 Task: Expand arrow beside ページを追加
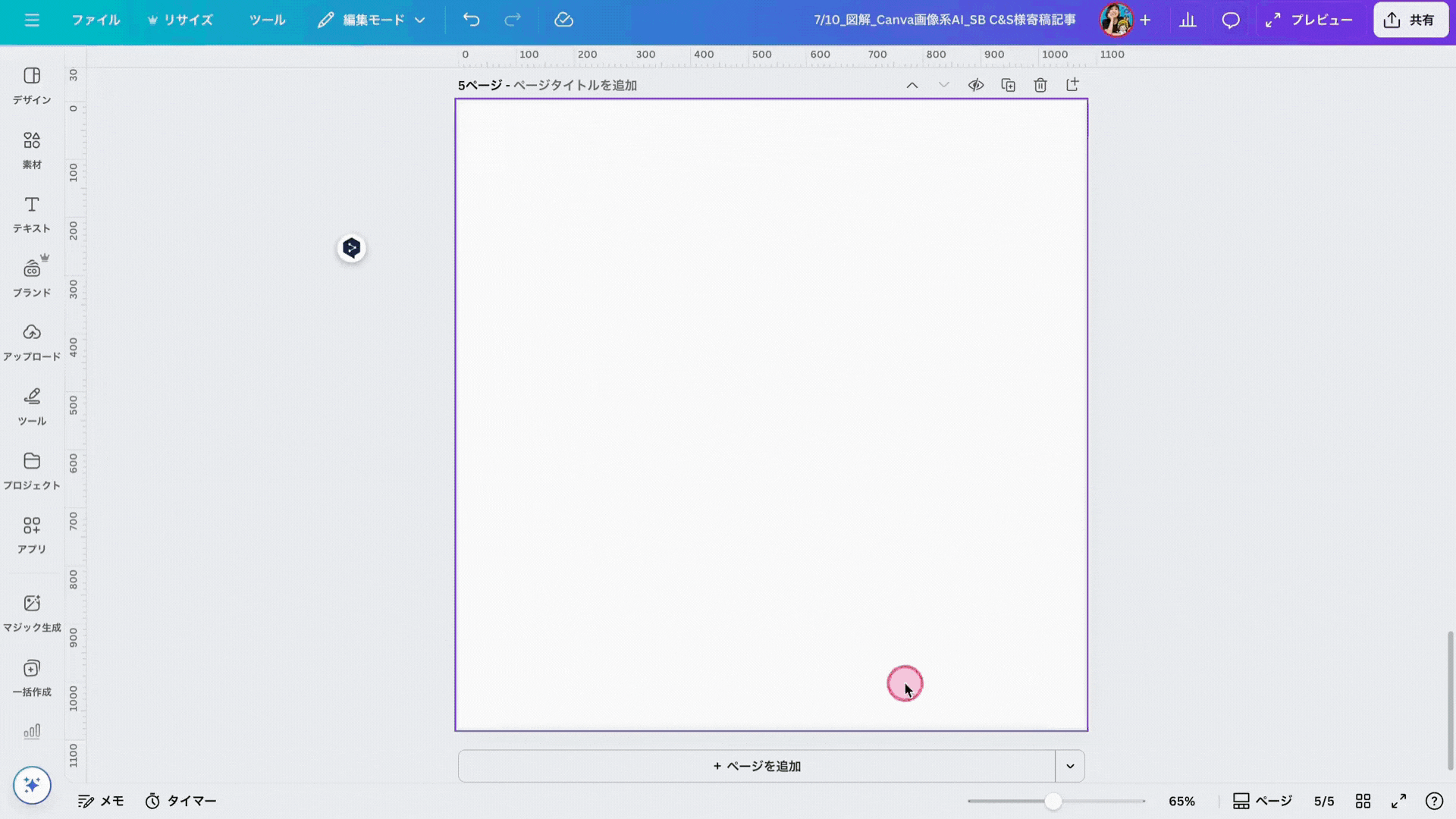1070,766
